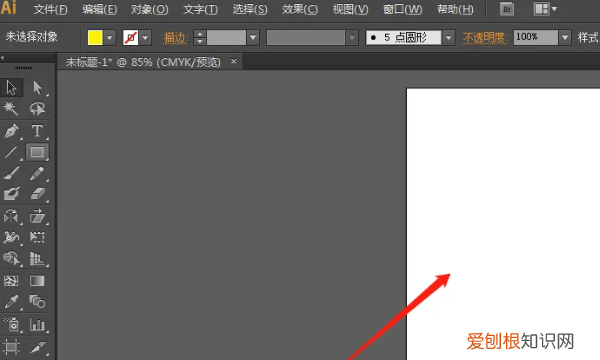Select the Eyedropper tool
Screen dimensions: 600x360
coord(11,302)
